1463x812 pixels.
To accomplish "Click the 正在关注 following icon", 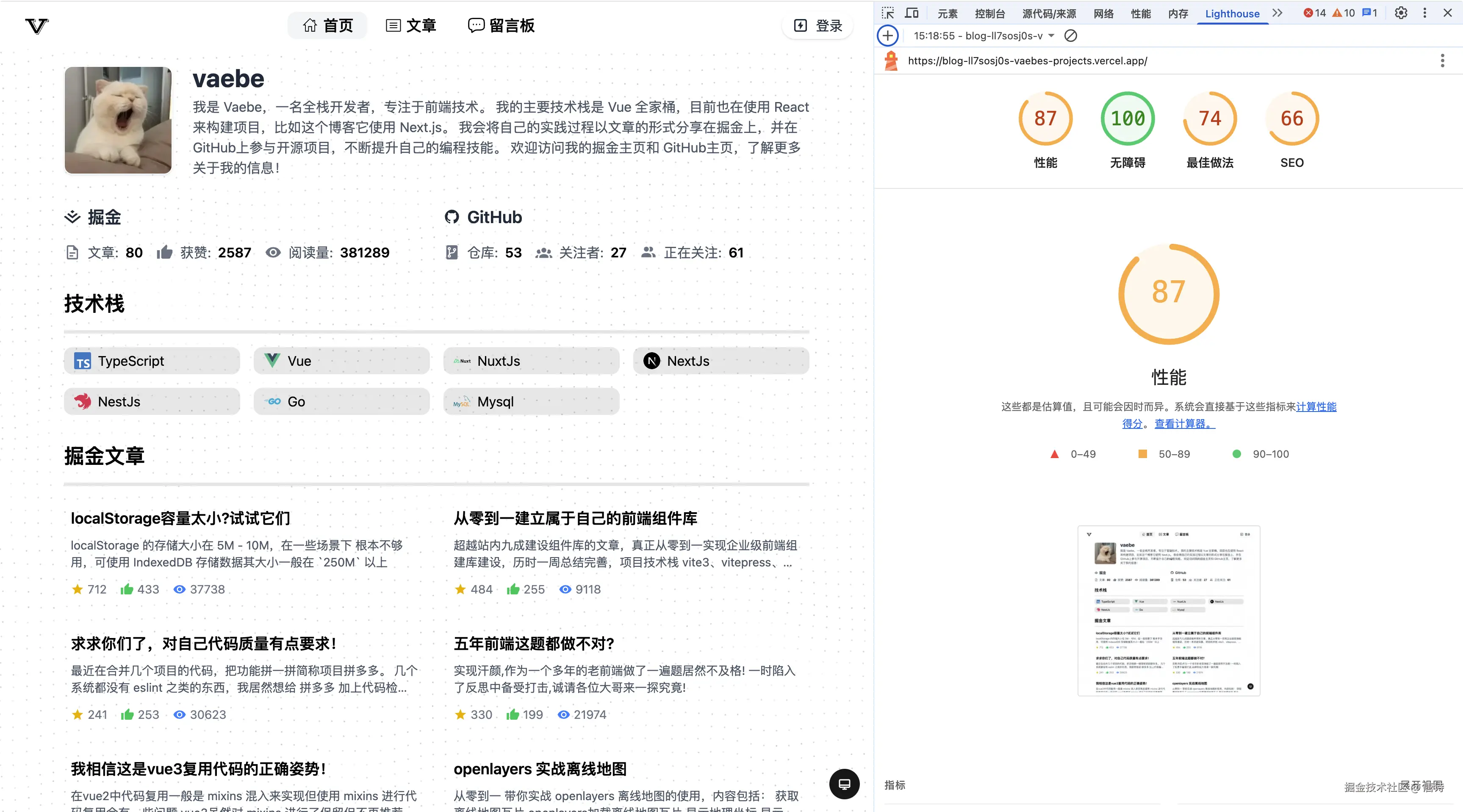I will coord(648,253).
